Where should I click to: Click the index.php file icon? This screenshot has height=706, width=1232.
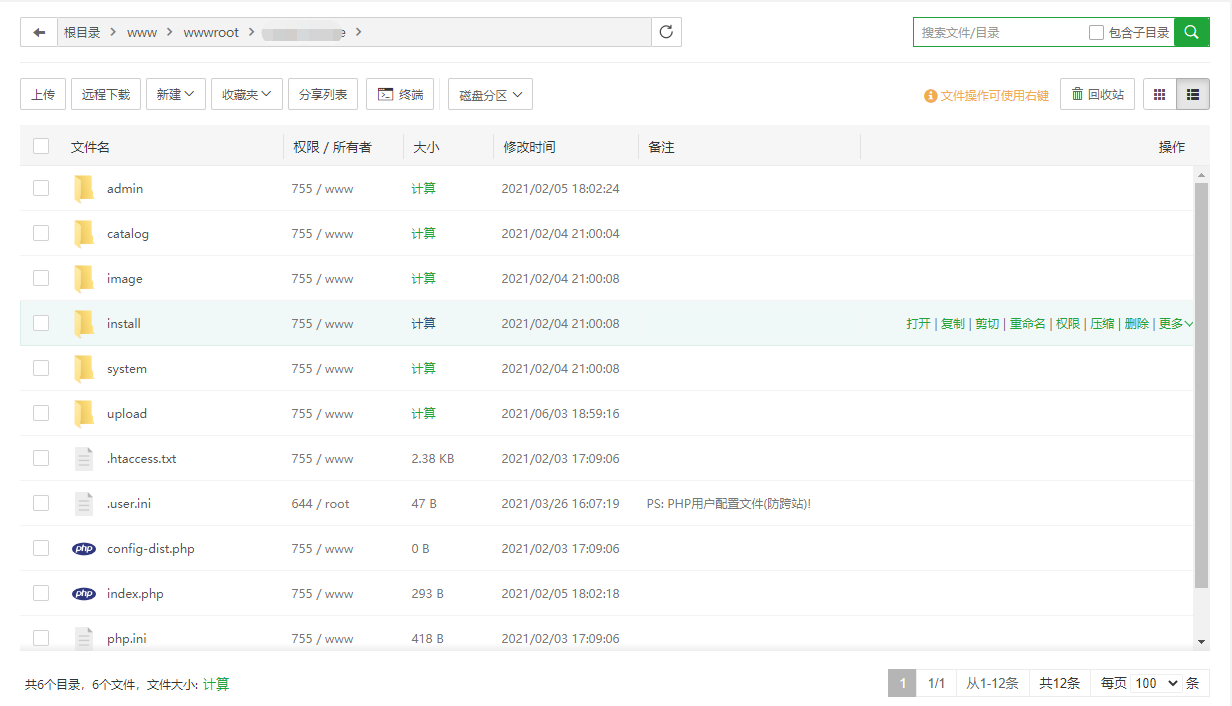point(84,594)
